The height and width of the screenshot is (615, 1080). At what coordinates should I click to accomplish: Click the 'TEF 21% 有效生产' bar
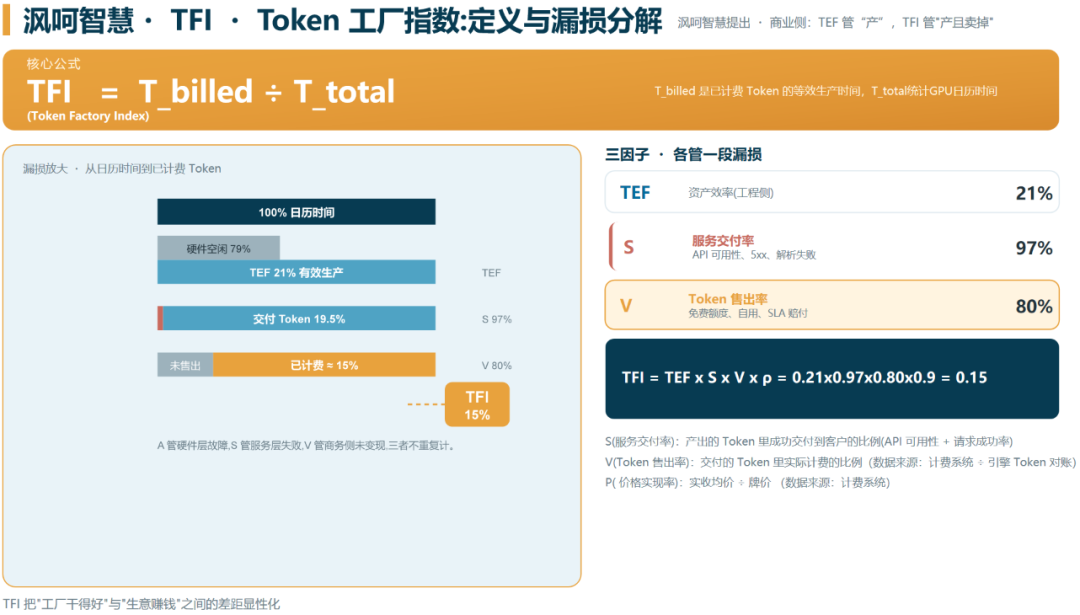pos(296,272)
